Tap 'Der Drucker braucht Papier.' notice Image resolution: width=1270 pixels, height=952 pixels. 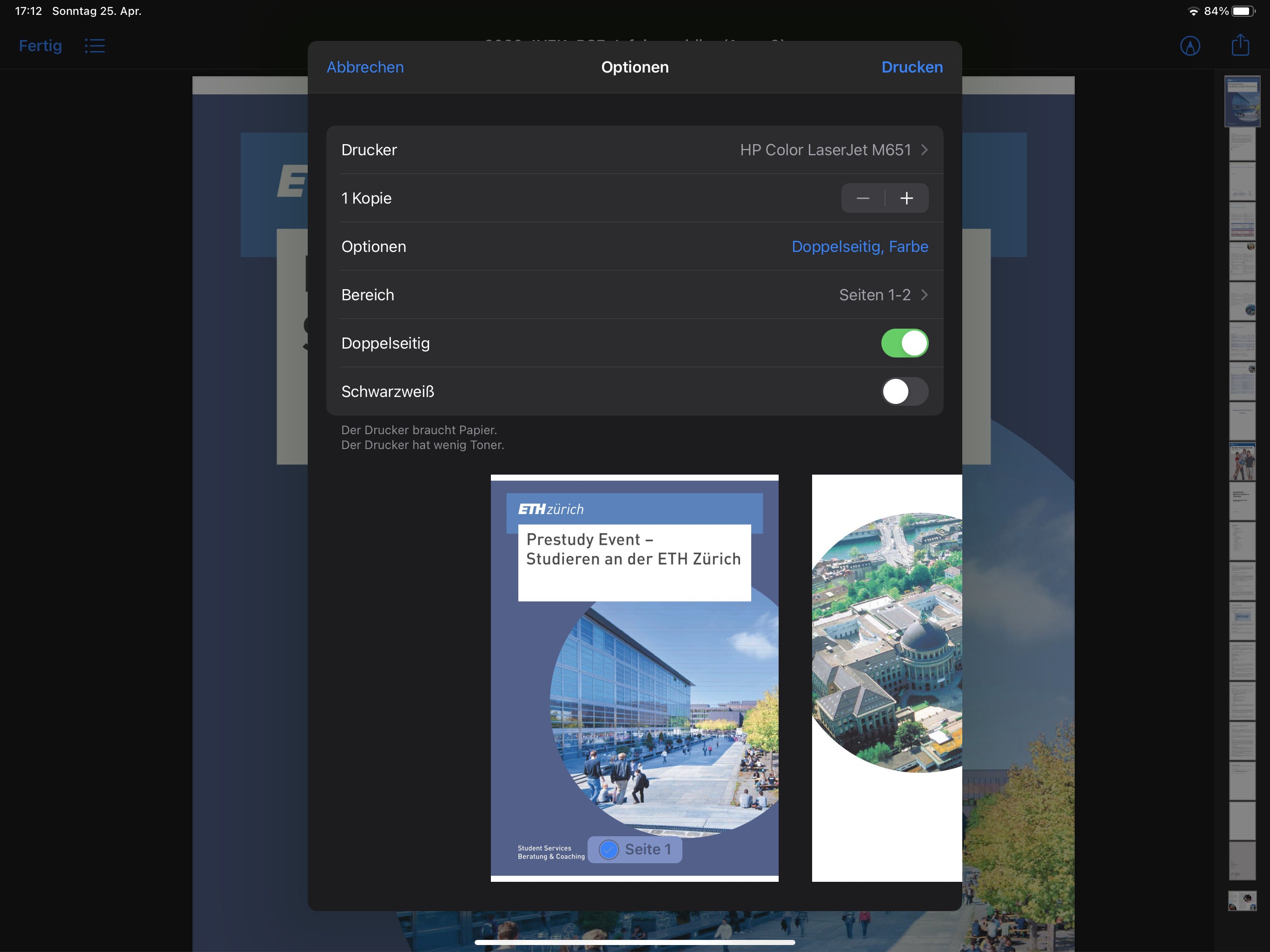[419, 430]
